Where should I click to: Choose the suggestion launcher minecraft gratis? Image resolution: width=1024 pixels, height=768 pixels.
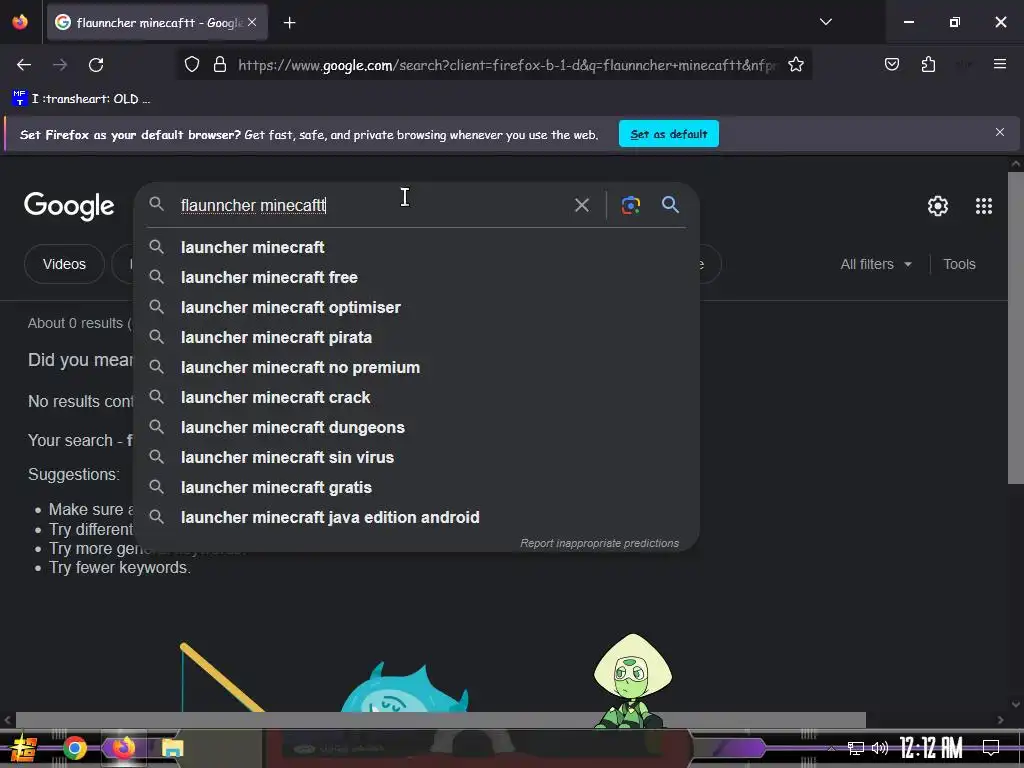point(417,487)
